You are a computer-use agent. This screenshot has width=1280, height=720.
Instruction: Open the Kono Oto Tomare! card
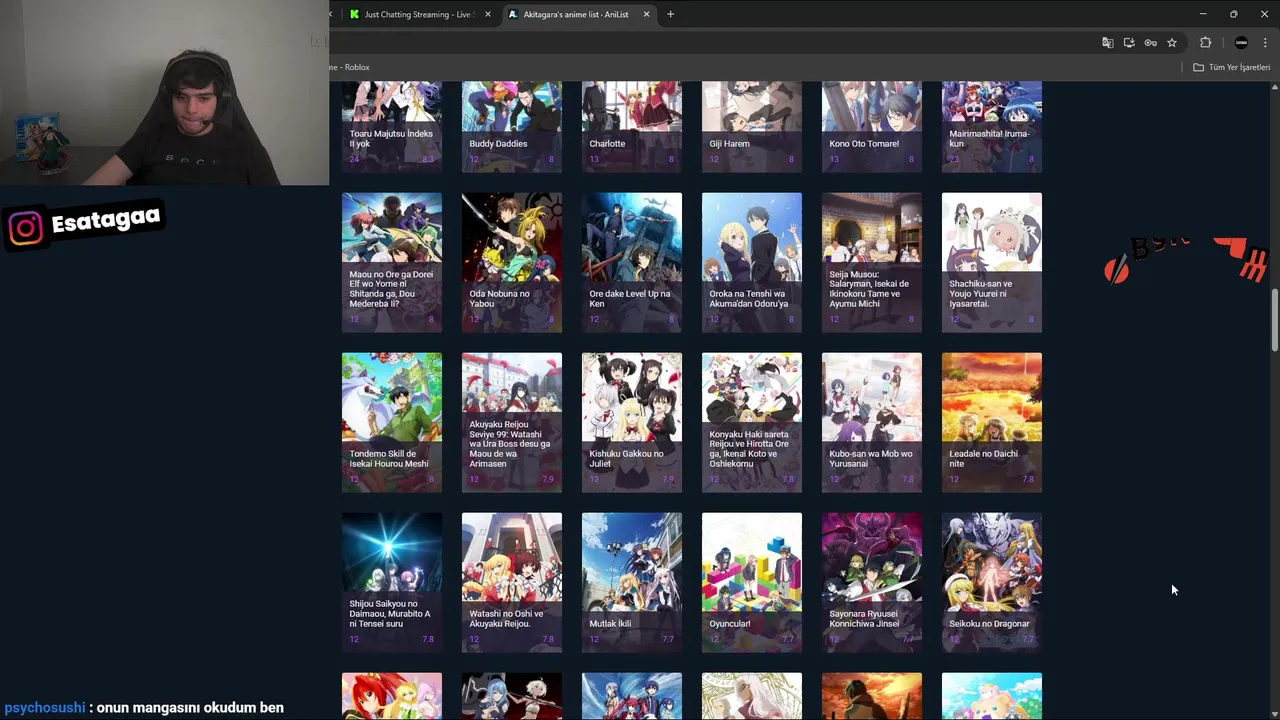[872, 127]
